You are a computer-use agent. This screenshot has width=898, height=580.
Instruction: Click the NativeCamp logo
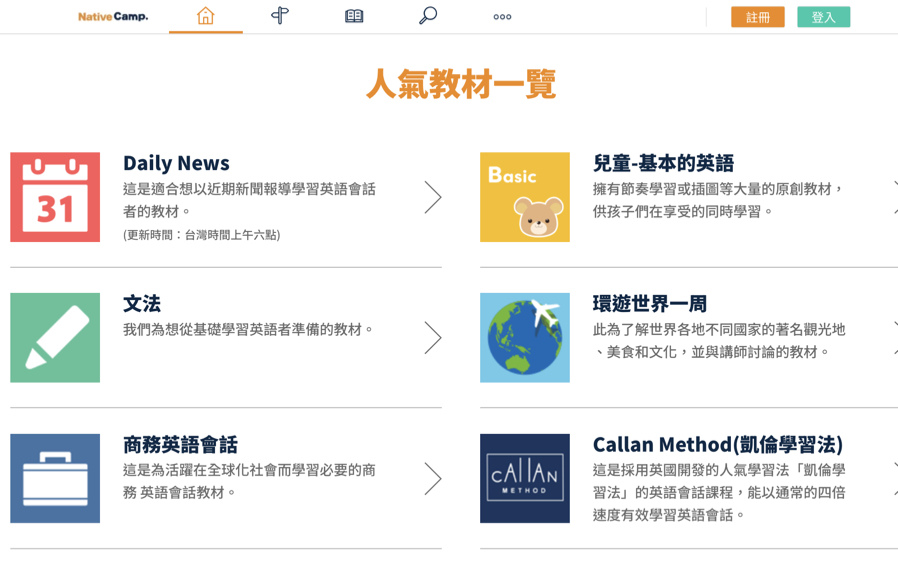tap(113, 17)
